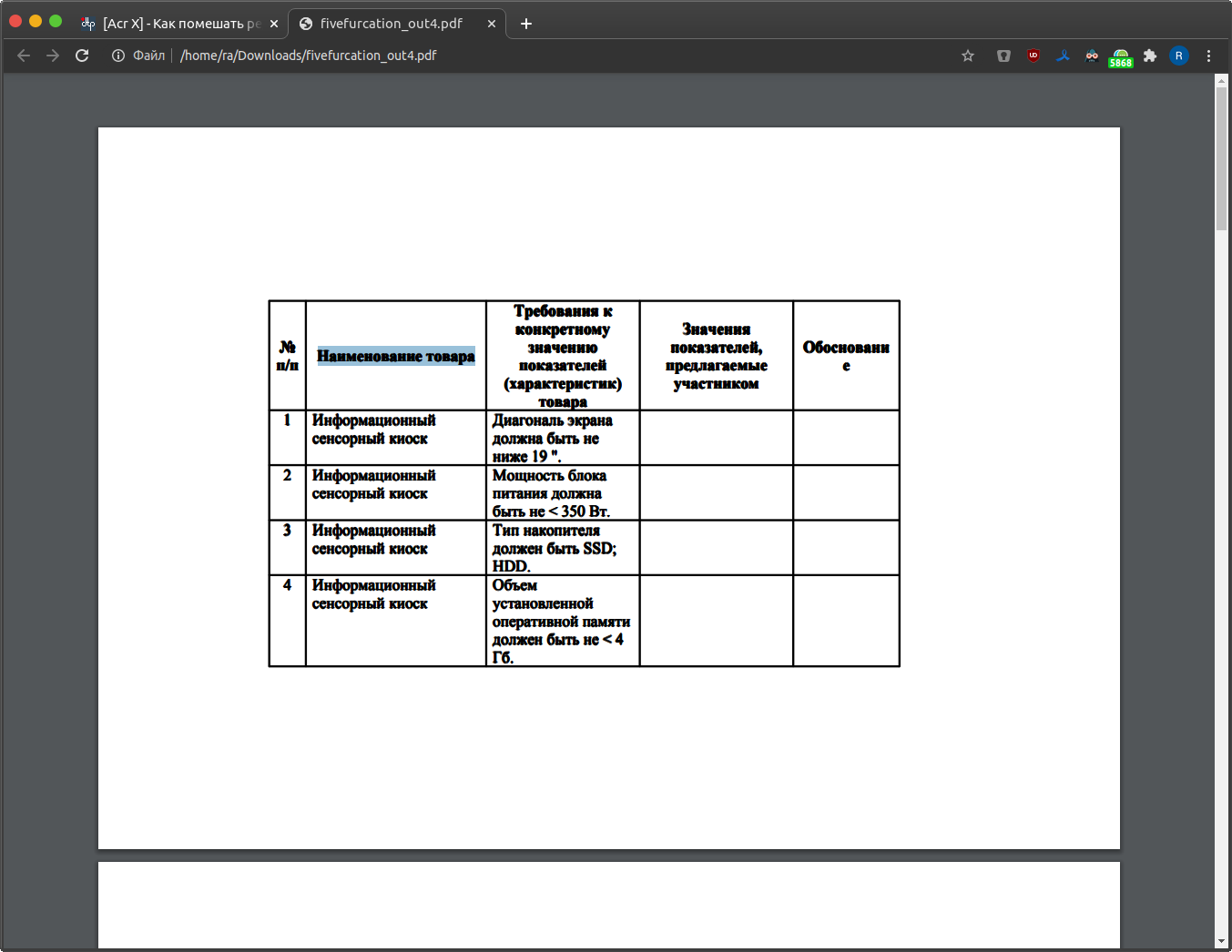Click the vertical scrollbar thumb
This screenshot has width=1232, height=952.
click(x=1222, y=158)
